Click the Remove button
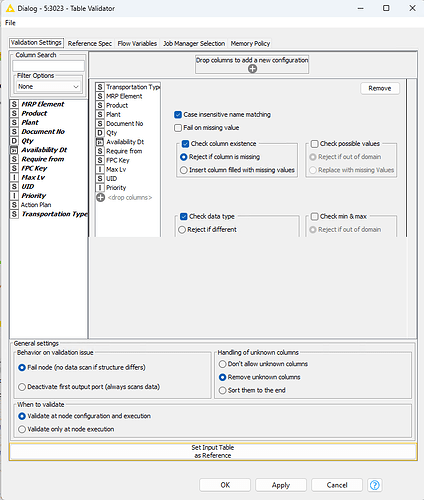Screen dimensions: 424x500 point(380,88)
